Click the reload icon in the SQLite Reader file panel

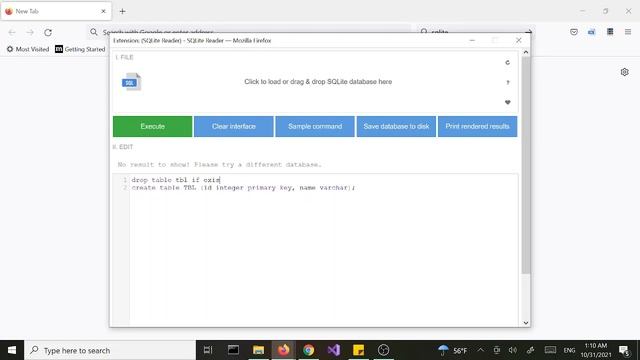click(507, 62)
